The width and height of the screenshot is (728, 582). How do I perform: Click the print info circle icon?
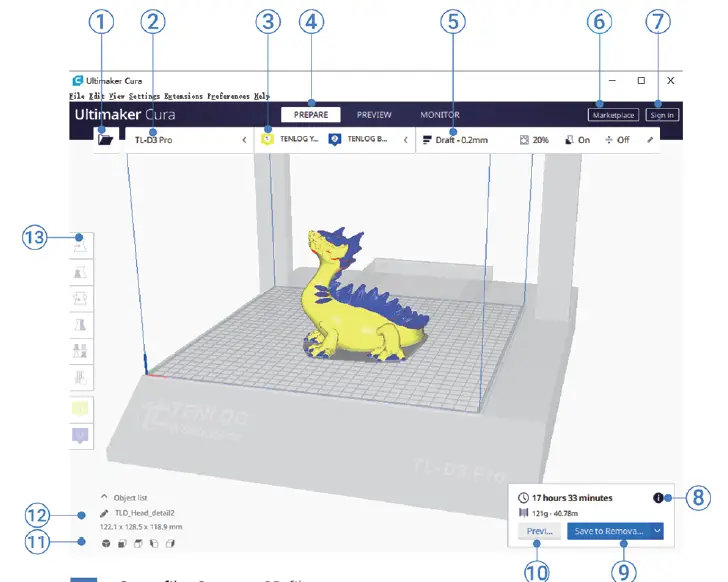(x=658, y=498)
